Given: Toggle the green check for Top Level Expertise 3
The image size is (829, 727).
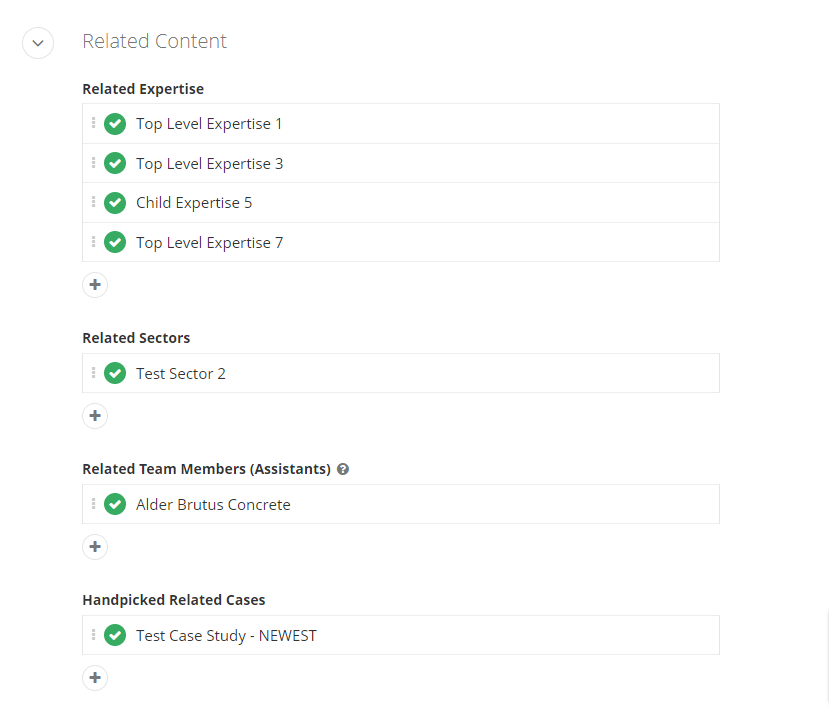Looking at the screenshot, I should point(115,163).
